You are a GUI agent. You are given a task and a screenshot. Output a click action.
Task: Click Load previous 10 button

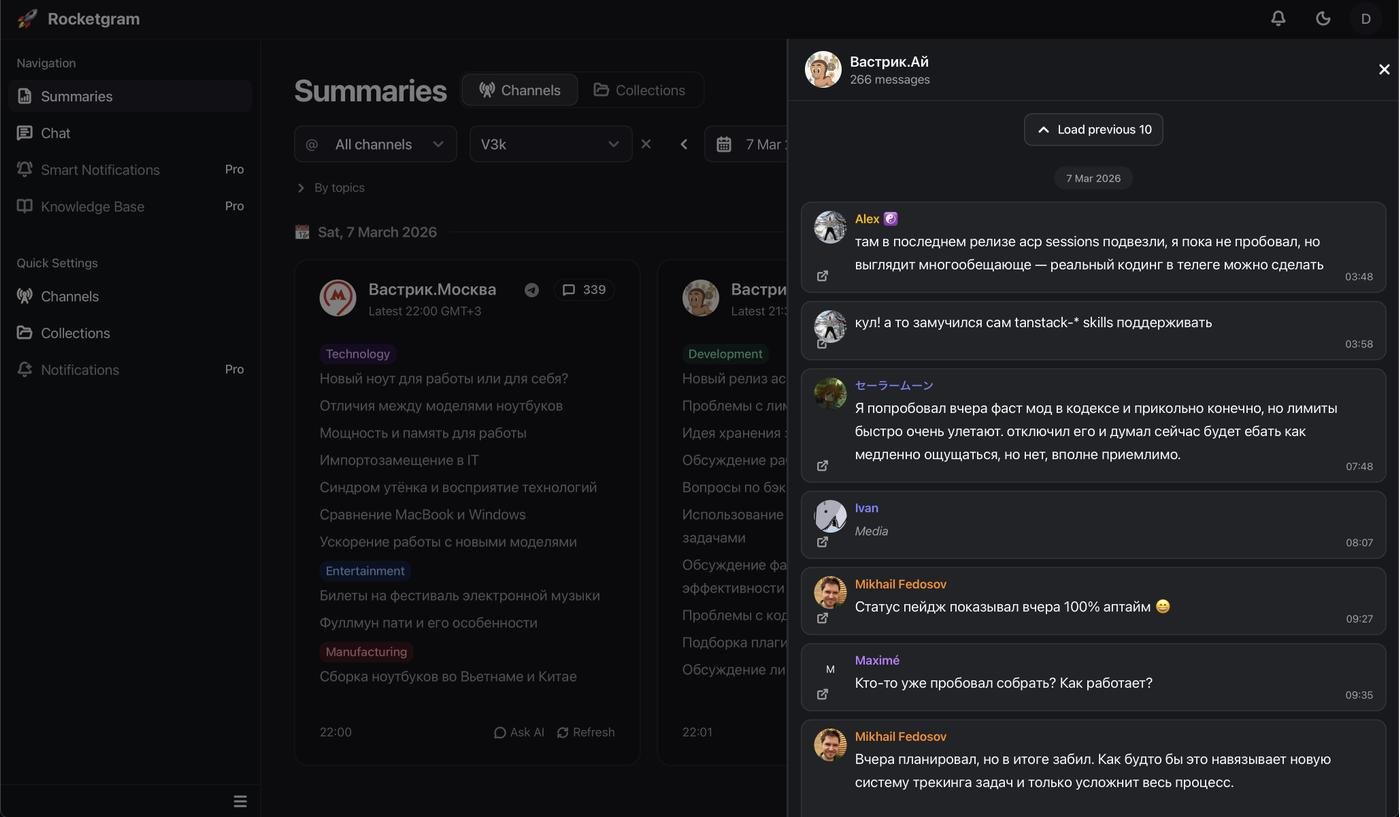click(x=1093, y=129)
